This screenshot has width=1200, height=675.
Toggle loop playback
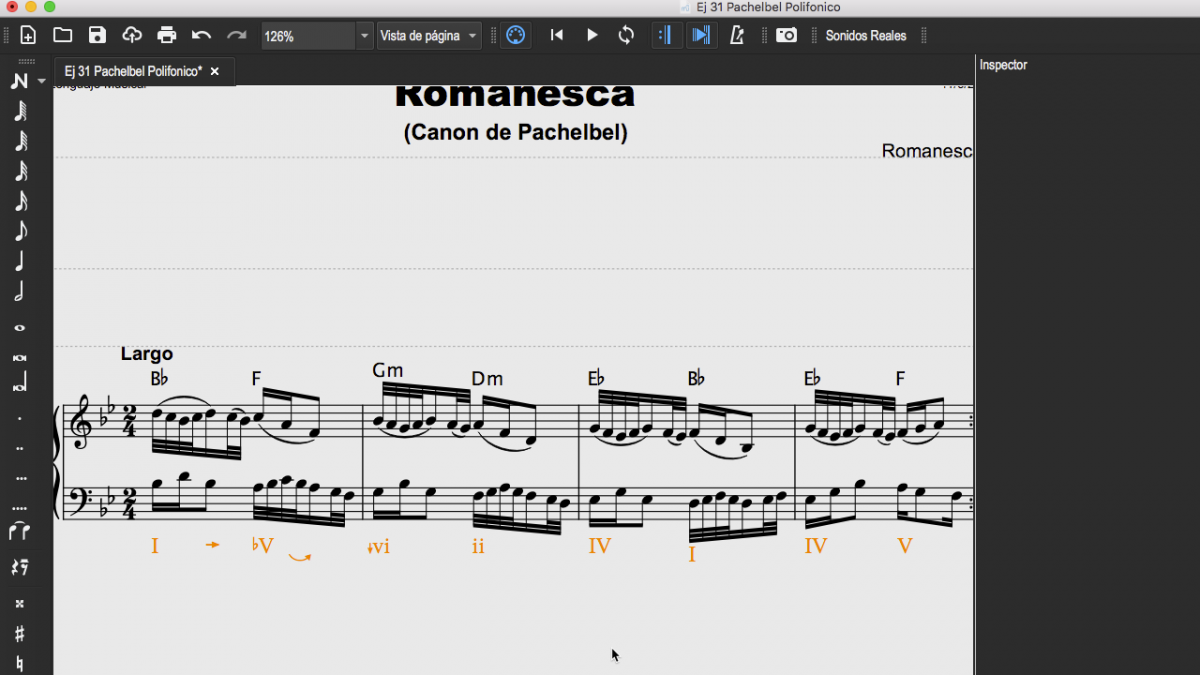(626, 36)
